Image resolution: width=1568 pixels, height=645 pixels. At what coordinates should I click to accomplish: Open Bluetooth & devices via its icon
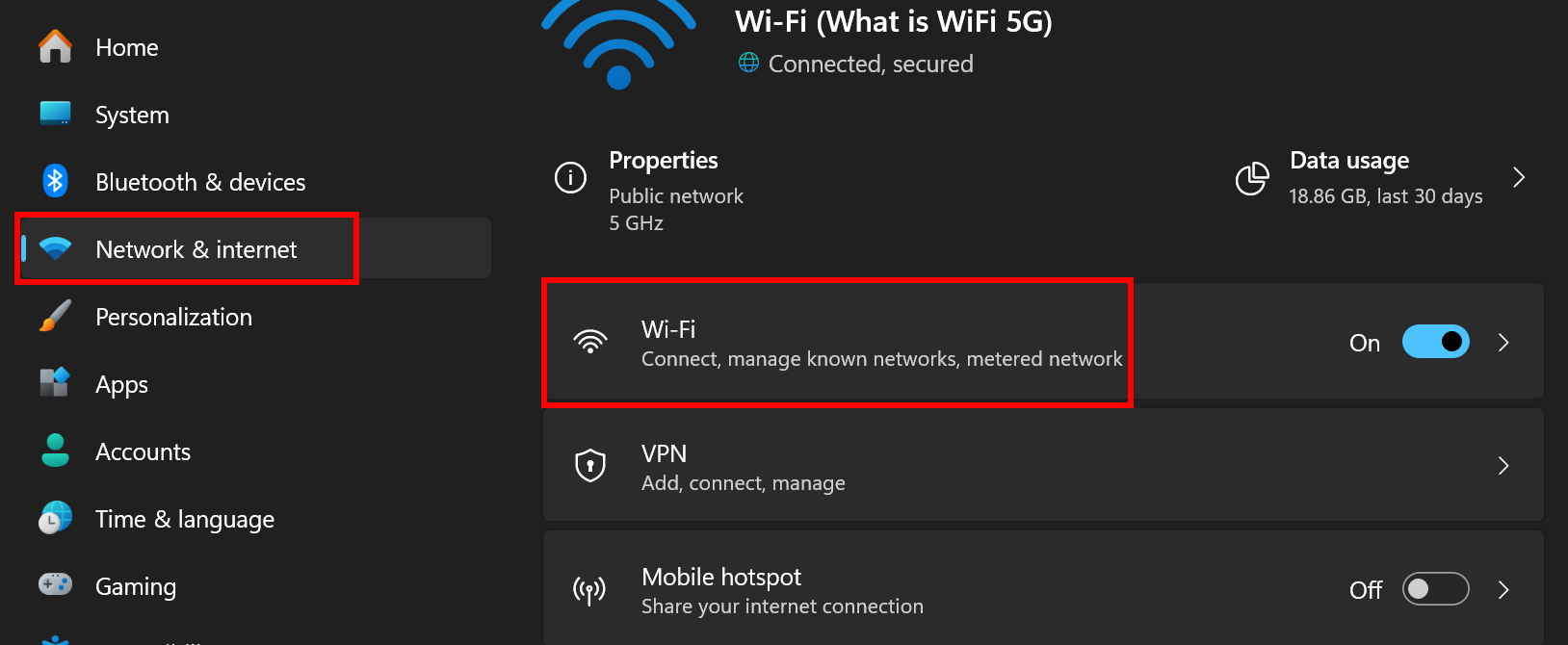pyautogui.click(x=55, y=181)
